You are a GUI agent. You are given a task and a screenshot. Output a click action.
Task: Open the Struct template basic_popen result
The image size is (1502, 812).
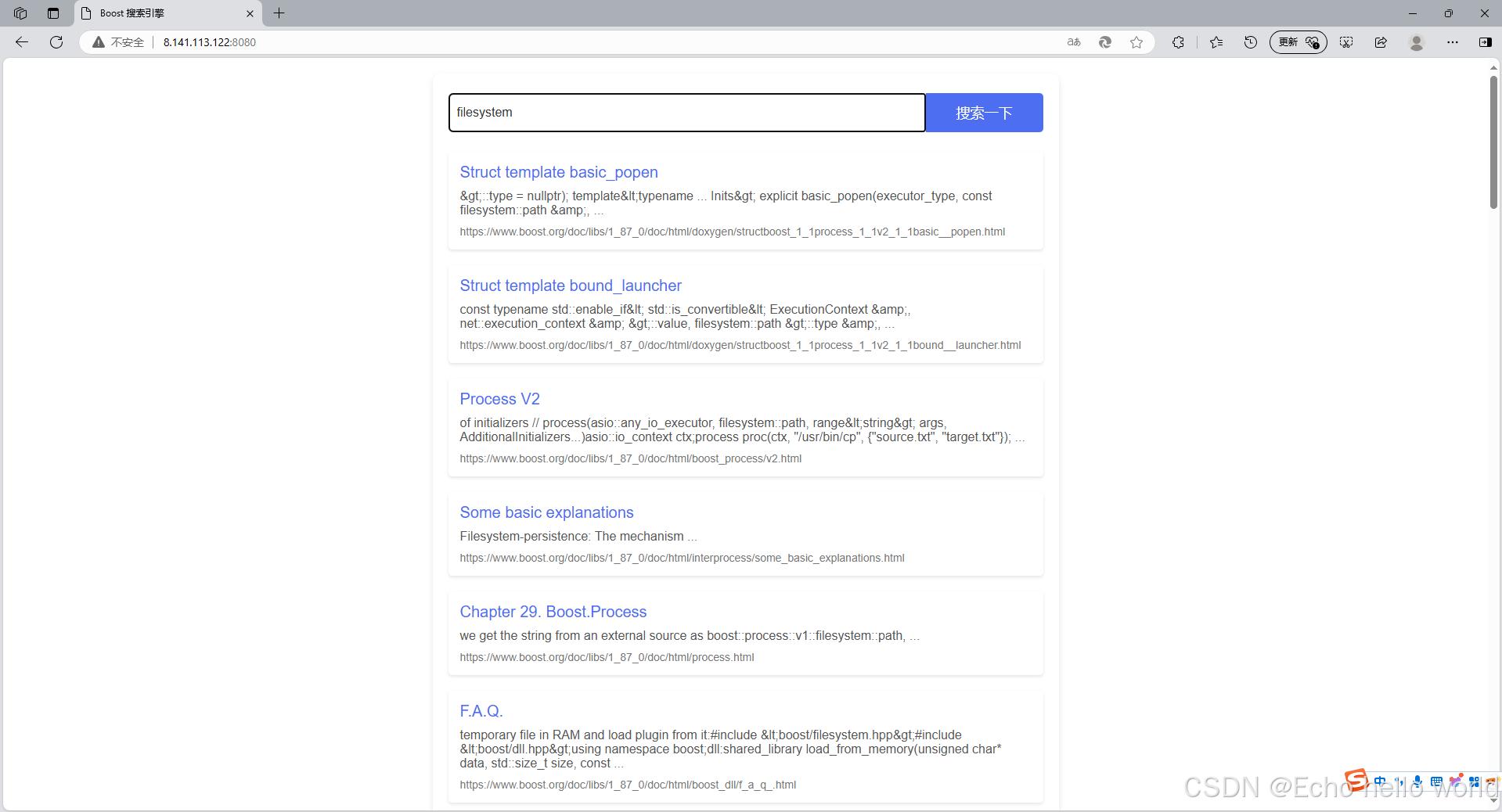(559, 172)
